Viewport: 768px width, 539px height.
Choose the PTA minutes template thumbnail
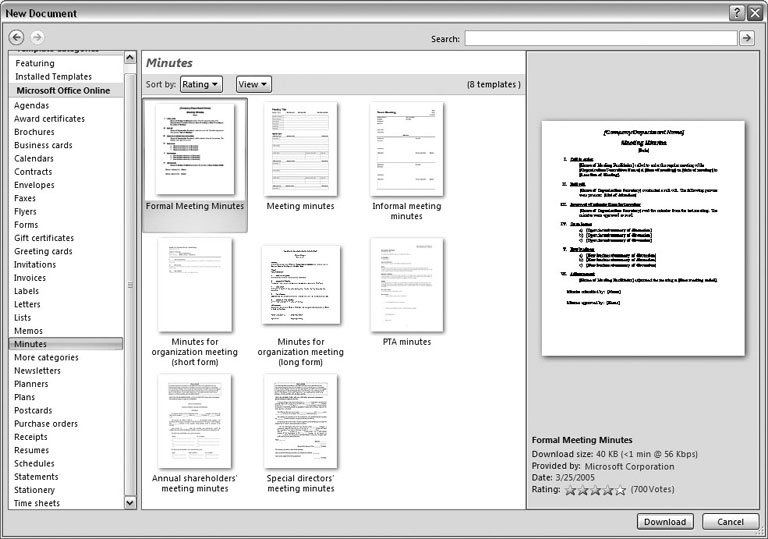[x=406, y=285]
